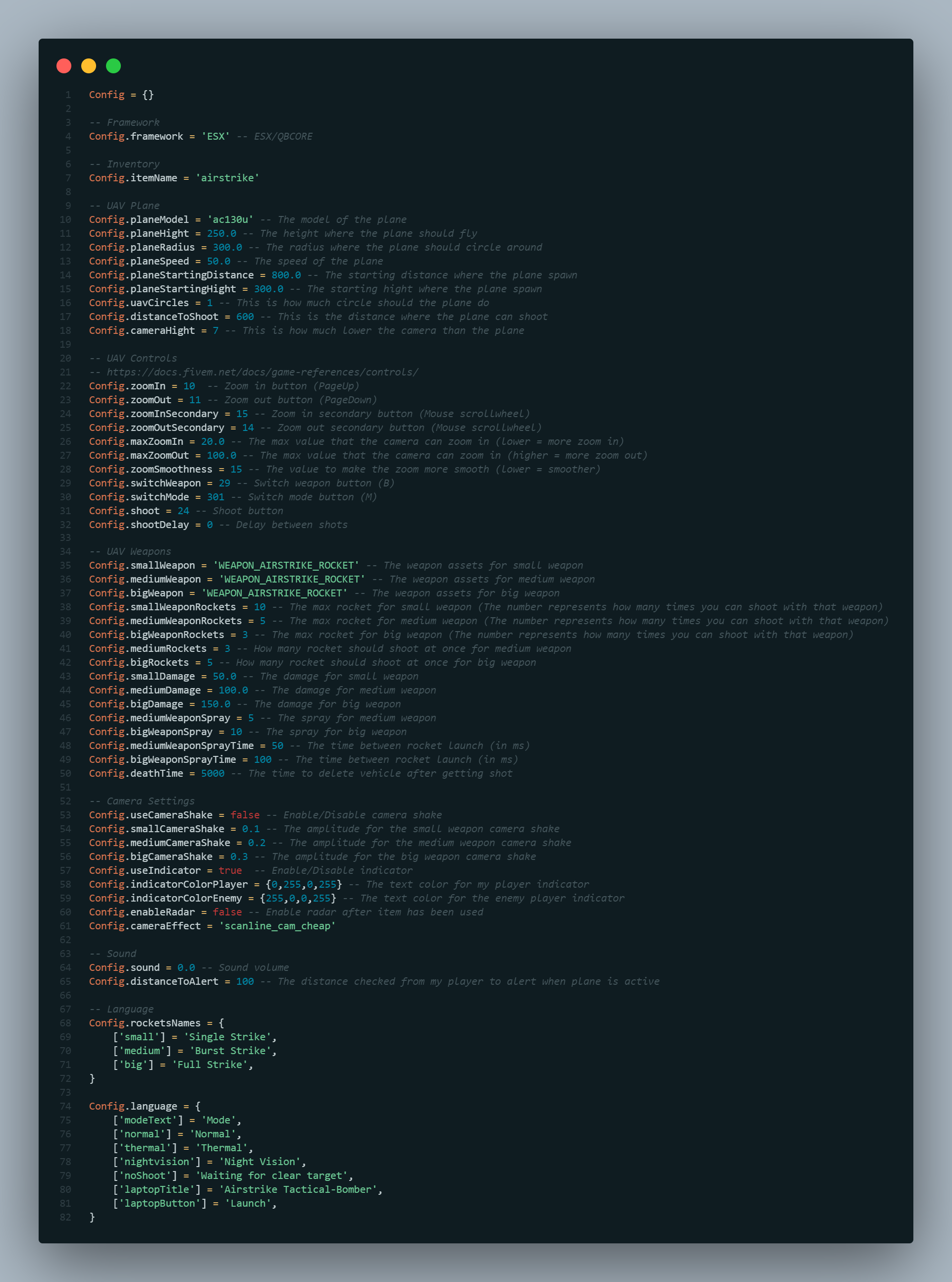The image size is (952, 1282).
Task: Click the deathTime value 5000
Action: click(x=212, y=773)
